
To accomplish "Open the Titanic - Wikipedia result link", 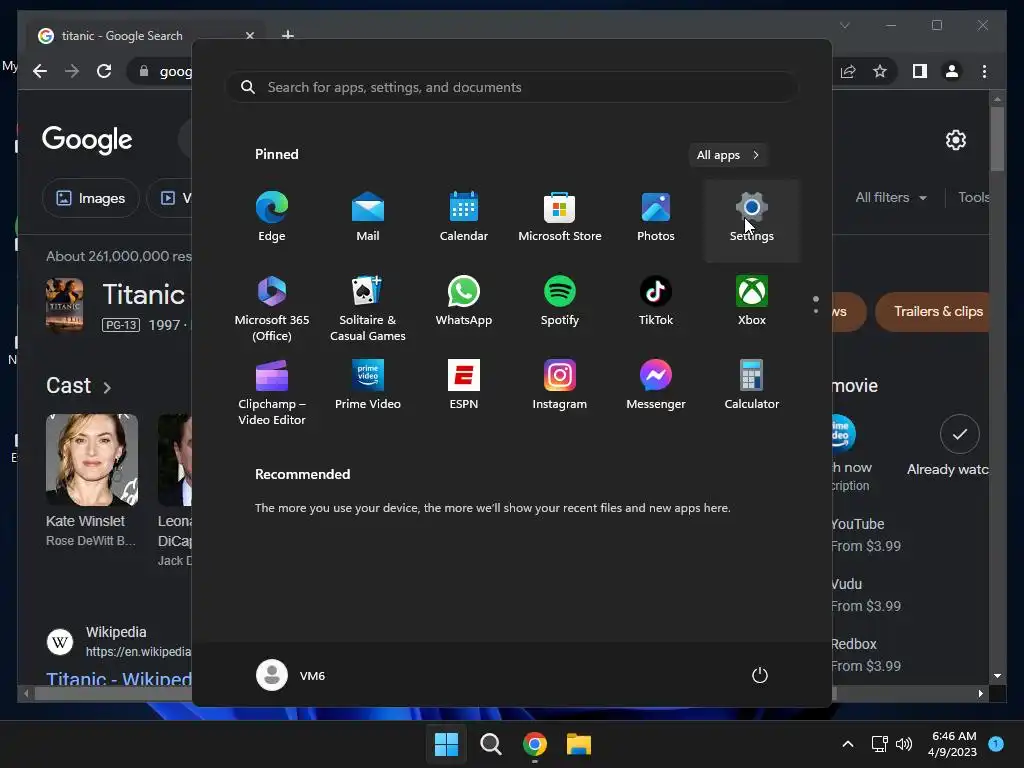I will [120, 679].
